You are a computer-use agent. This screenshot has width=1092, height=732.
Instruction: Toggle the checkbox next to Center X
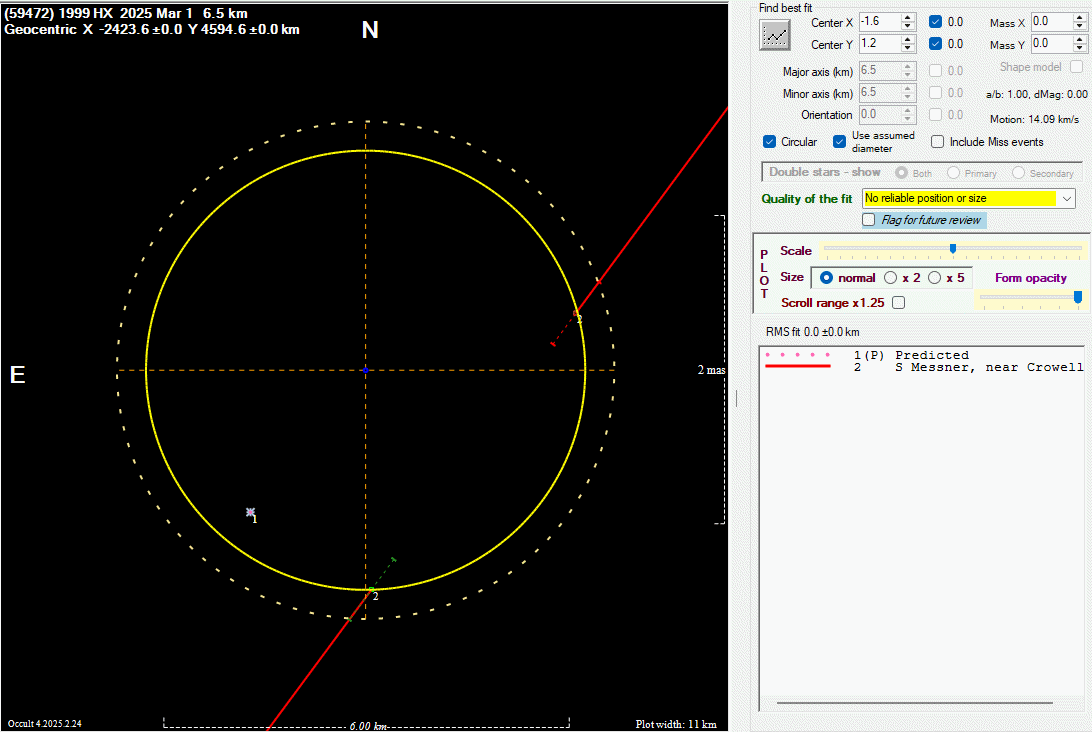pos(935,21)
